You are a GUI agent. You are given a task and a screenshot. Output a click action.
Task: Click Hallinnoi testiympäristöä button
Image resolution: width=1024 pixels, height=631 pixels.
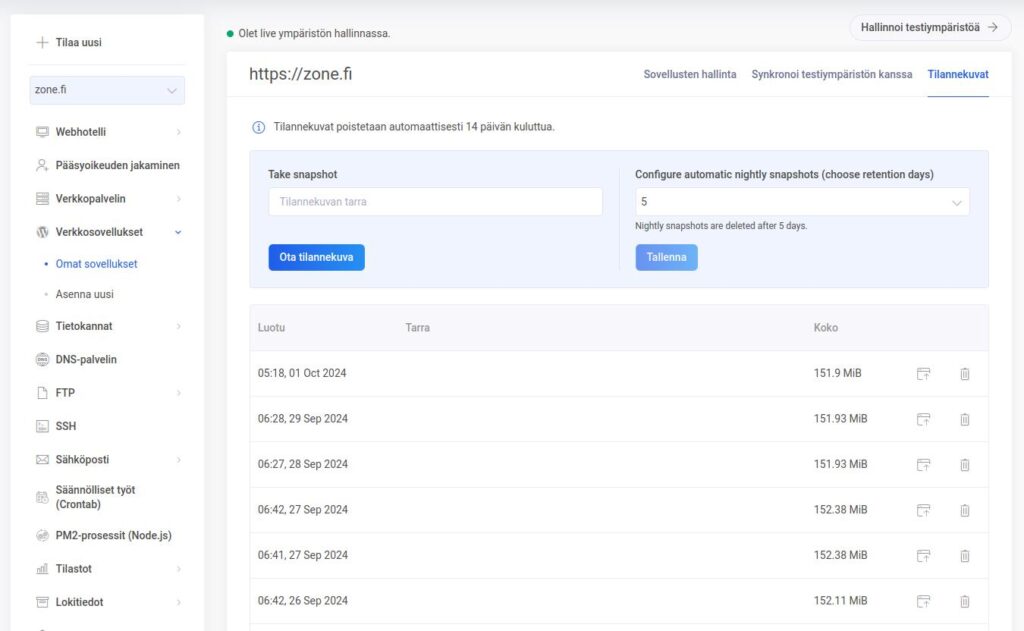tap(929, 28)
